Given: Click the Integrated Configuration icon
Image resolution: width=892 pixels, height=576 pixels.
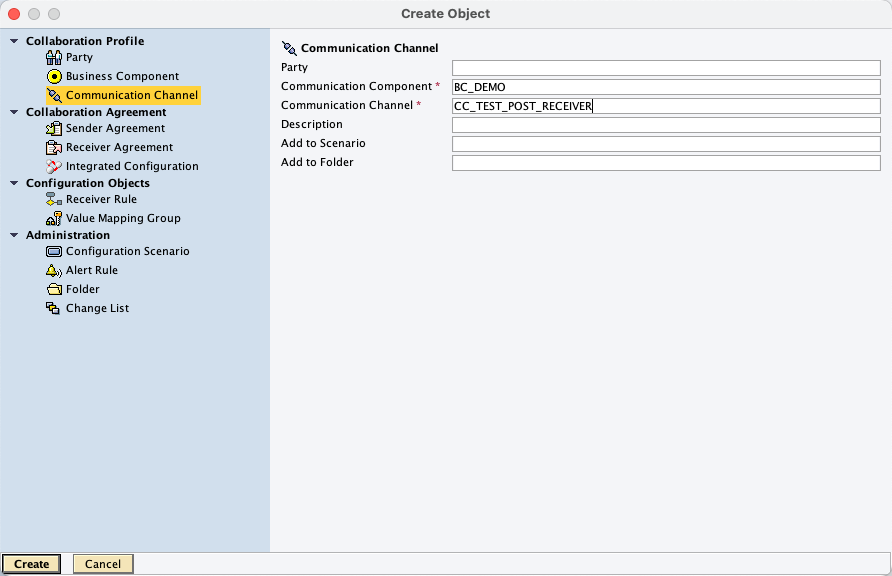Looking at the screenshot, I should click(x=54, y=167).
